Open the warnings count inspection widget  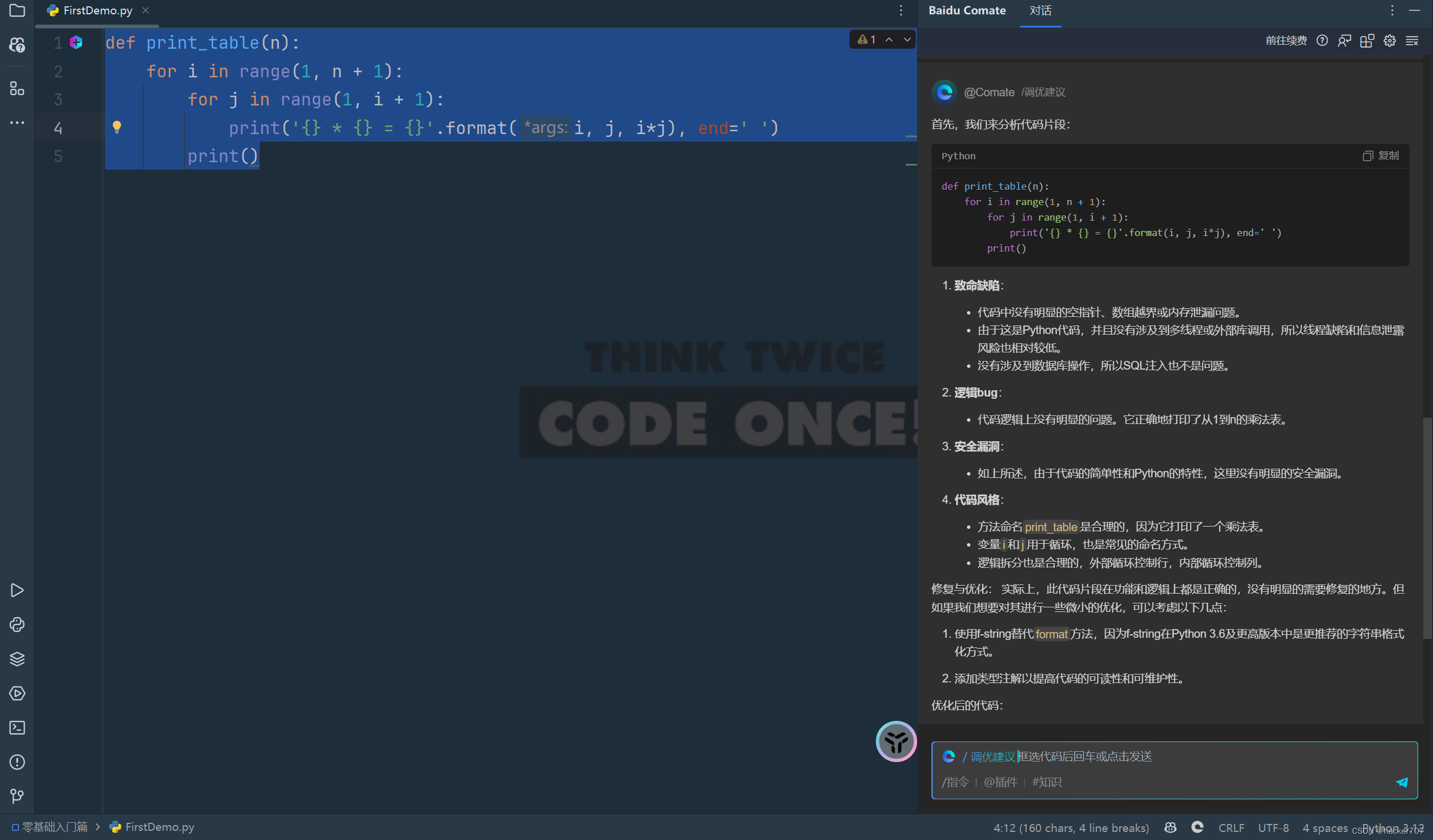point(867,40)
